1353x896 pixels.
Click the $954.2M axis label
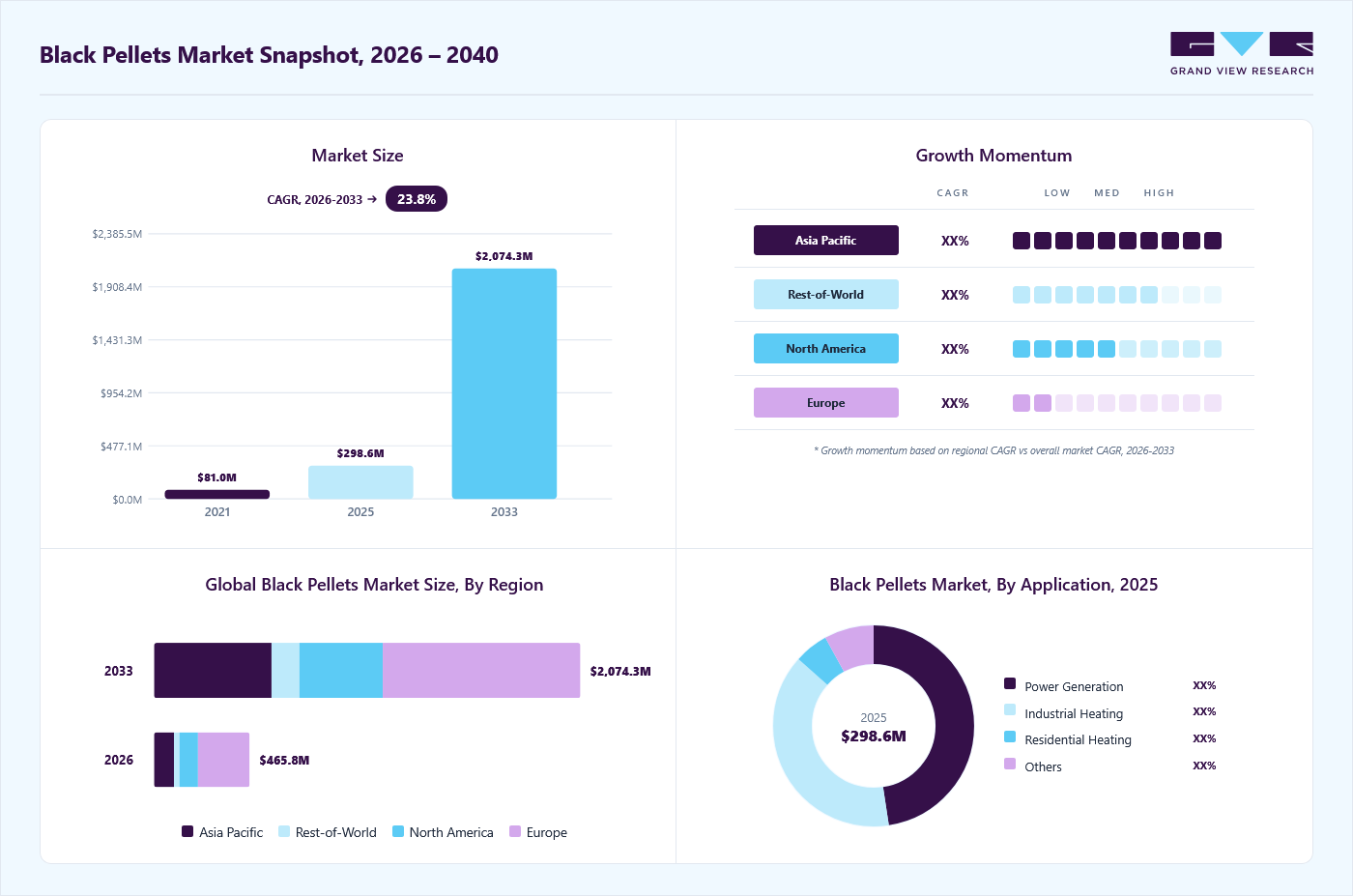tap(121, 393)
